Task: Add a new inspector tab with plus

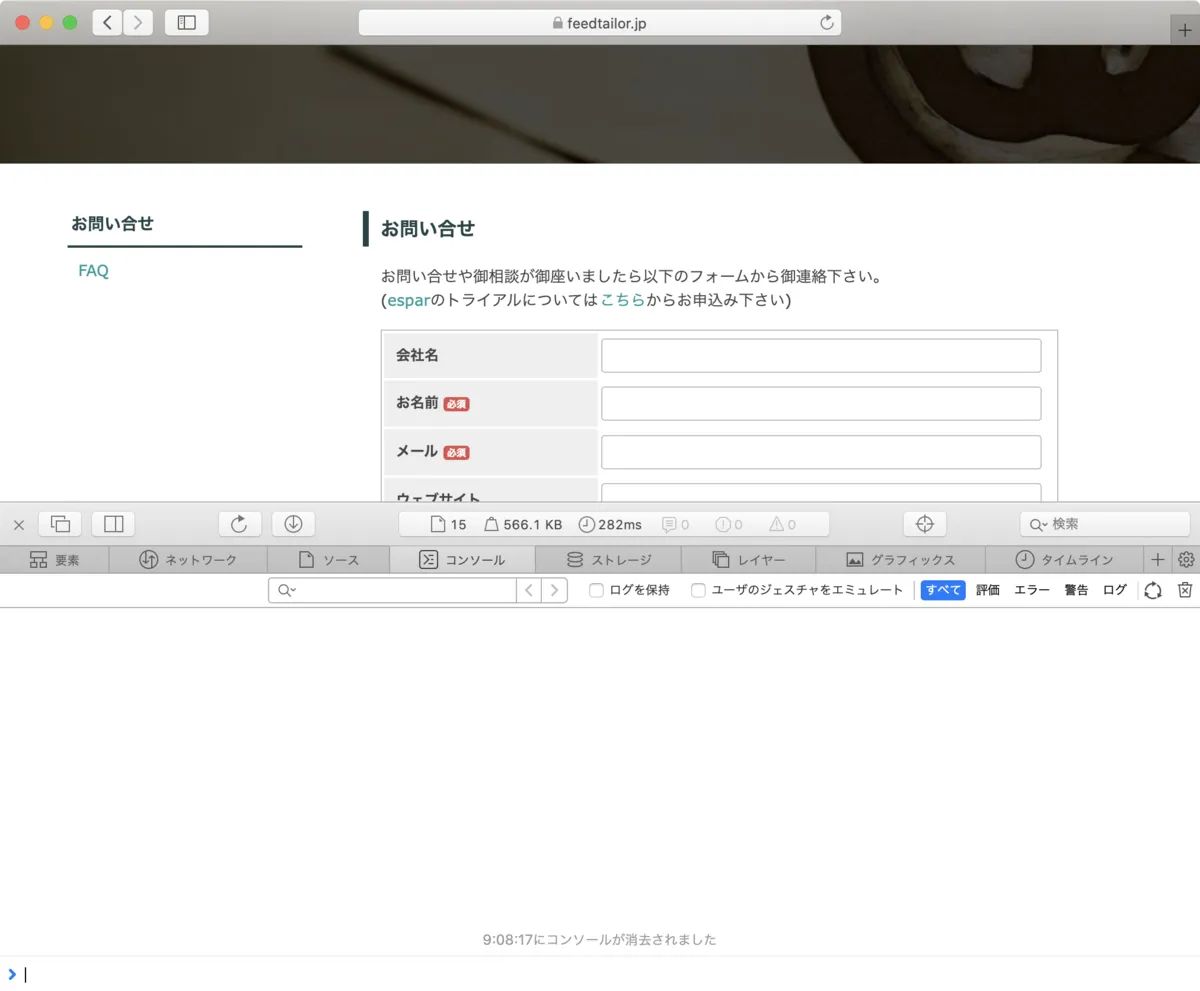Action: click(1158, 560)
